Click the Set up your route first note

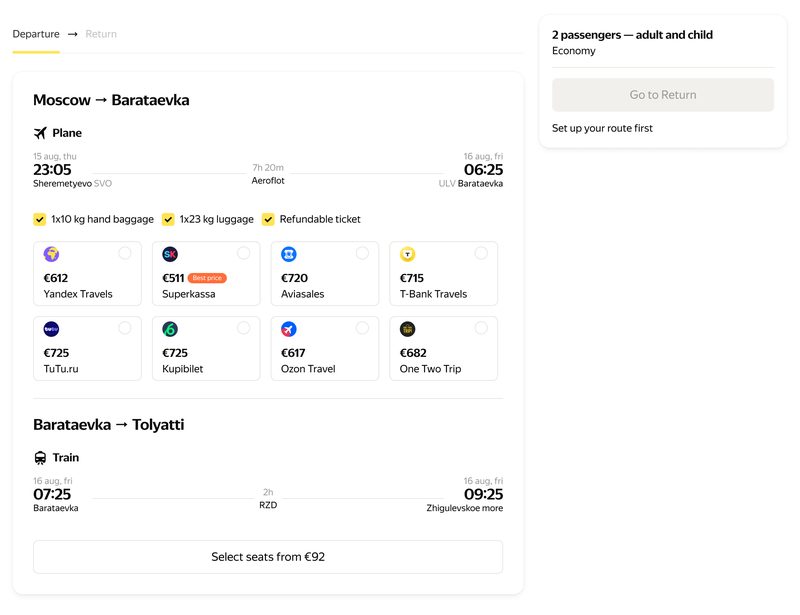coord(602,128)
